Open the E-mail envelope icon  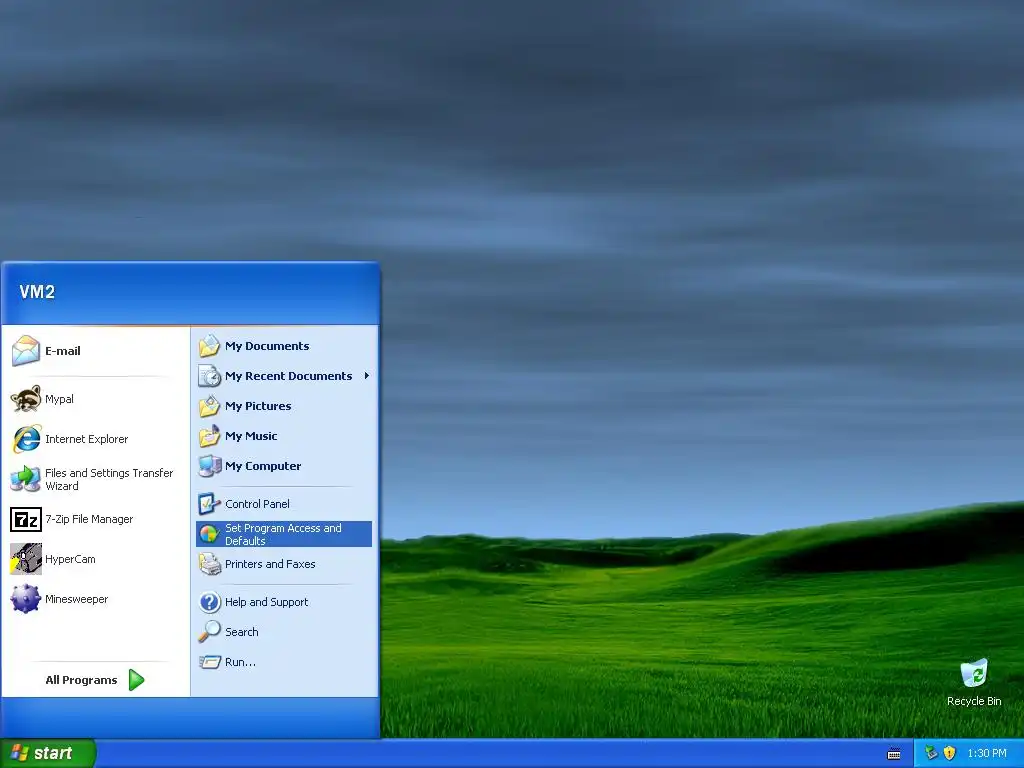(25, 351)
